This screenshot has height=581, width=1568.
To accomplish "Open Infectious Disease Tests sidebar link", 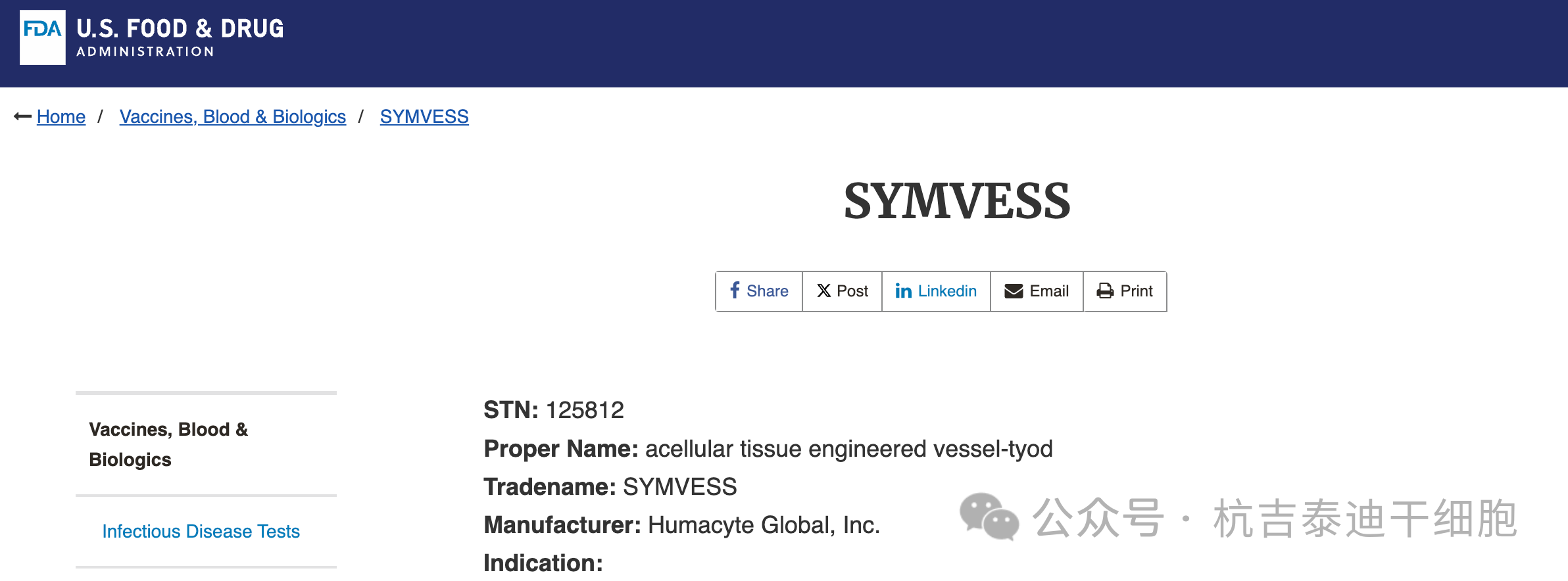I will pos(201,531).
